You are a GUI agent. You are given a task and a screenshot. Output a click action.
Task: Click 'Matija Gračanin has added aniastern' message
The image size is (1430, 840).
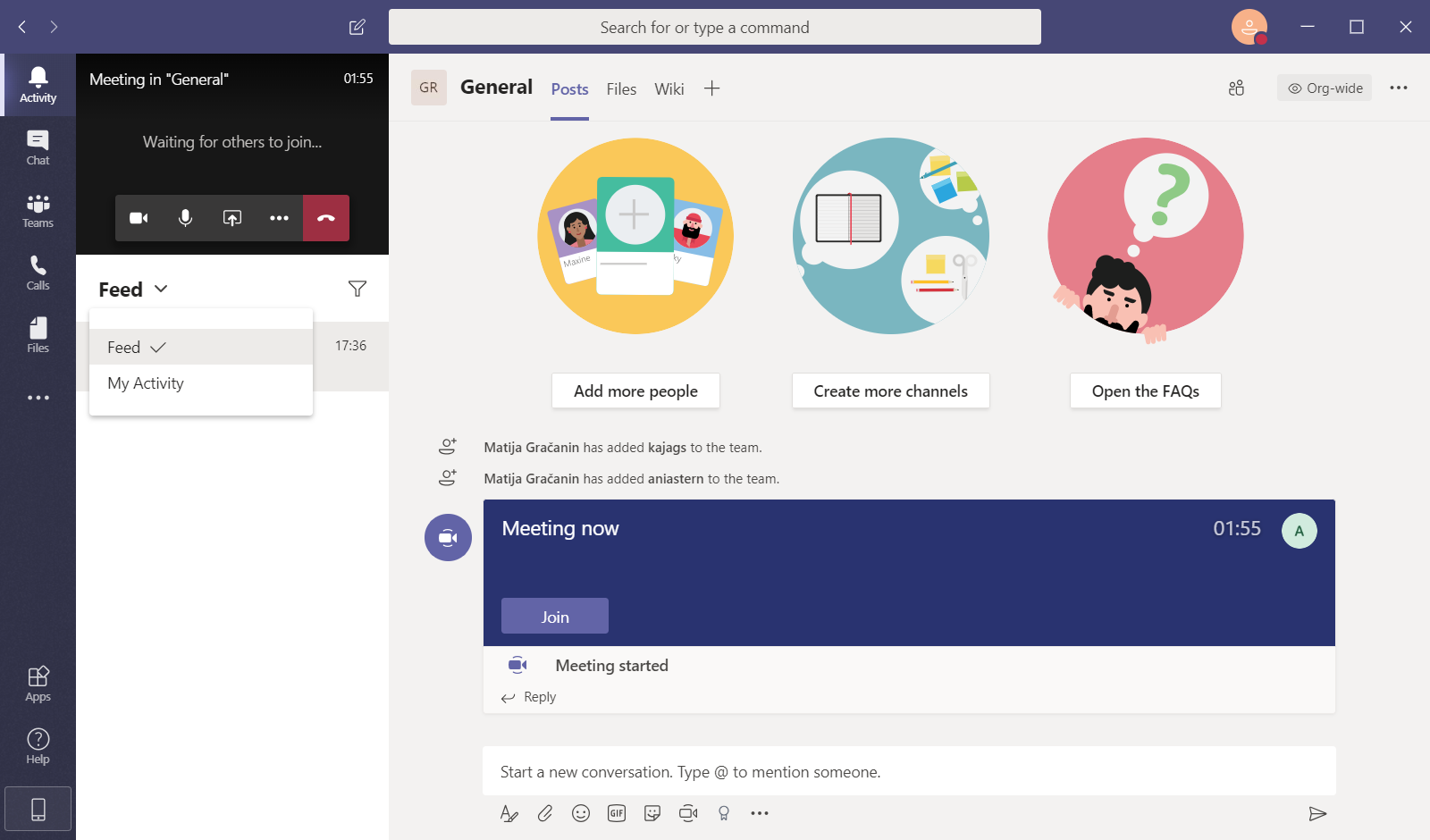coord(631,479)
